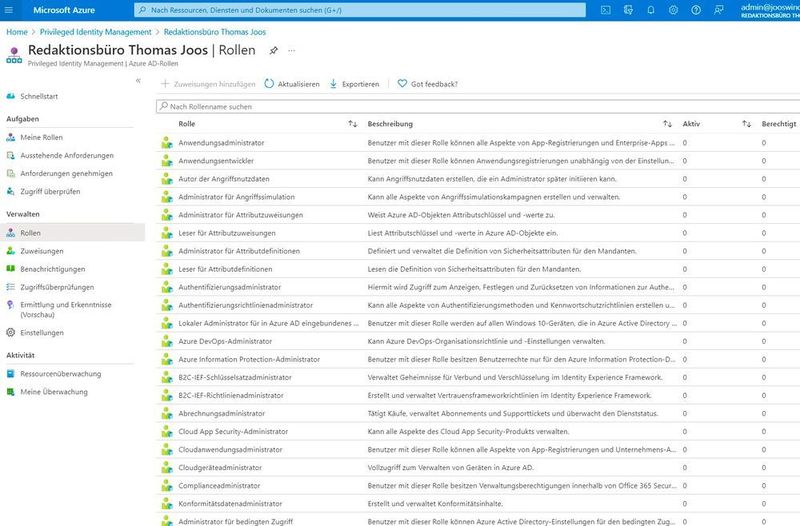Open portal settings gear icon

click(x=673, y=10)
